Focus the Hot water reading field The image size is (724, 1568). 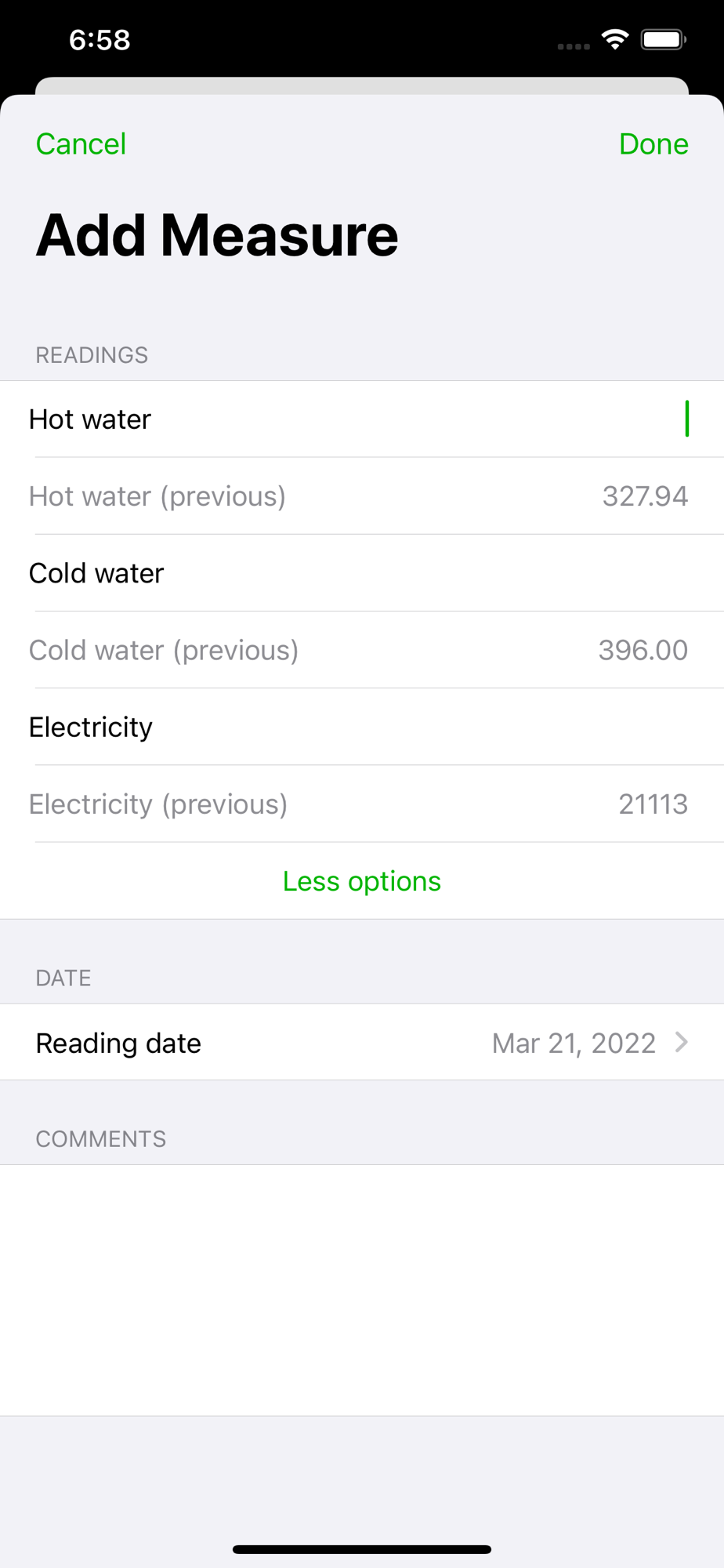pos(362,419)
